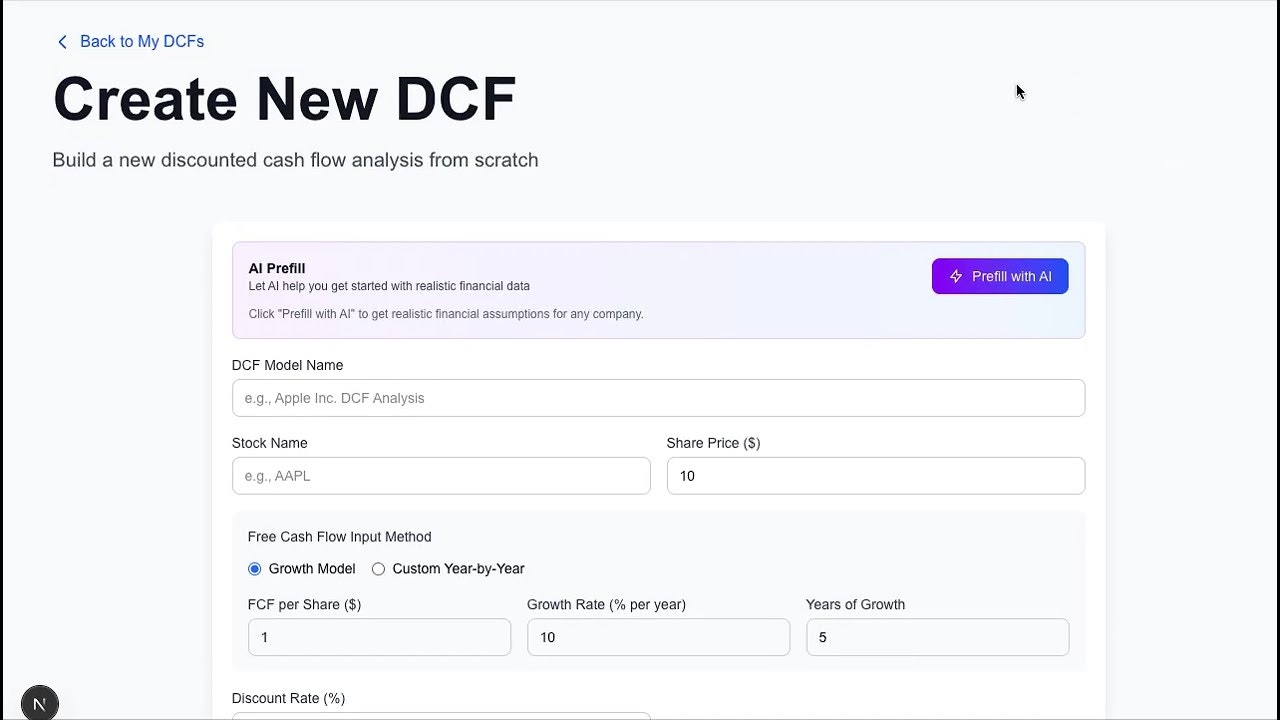Focus the Discount Rate input at the bottom

[x=441, y=716]
